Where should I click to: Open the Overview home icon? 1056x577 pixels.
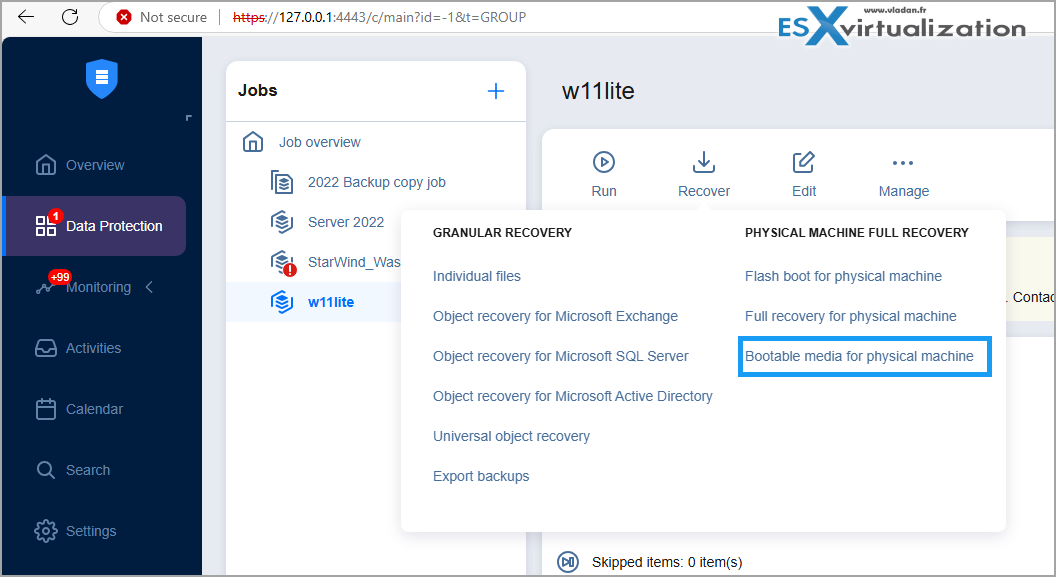[x=46, y=165]
